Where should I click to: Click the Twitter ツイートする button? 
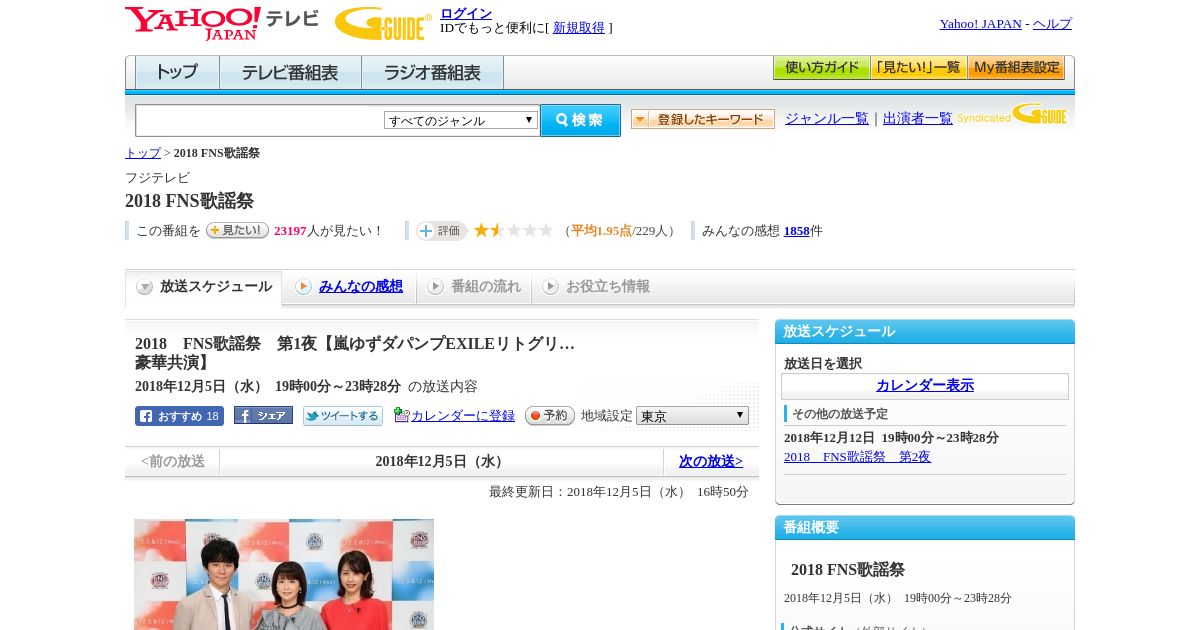point(343,416)
